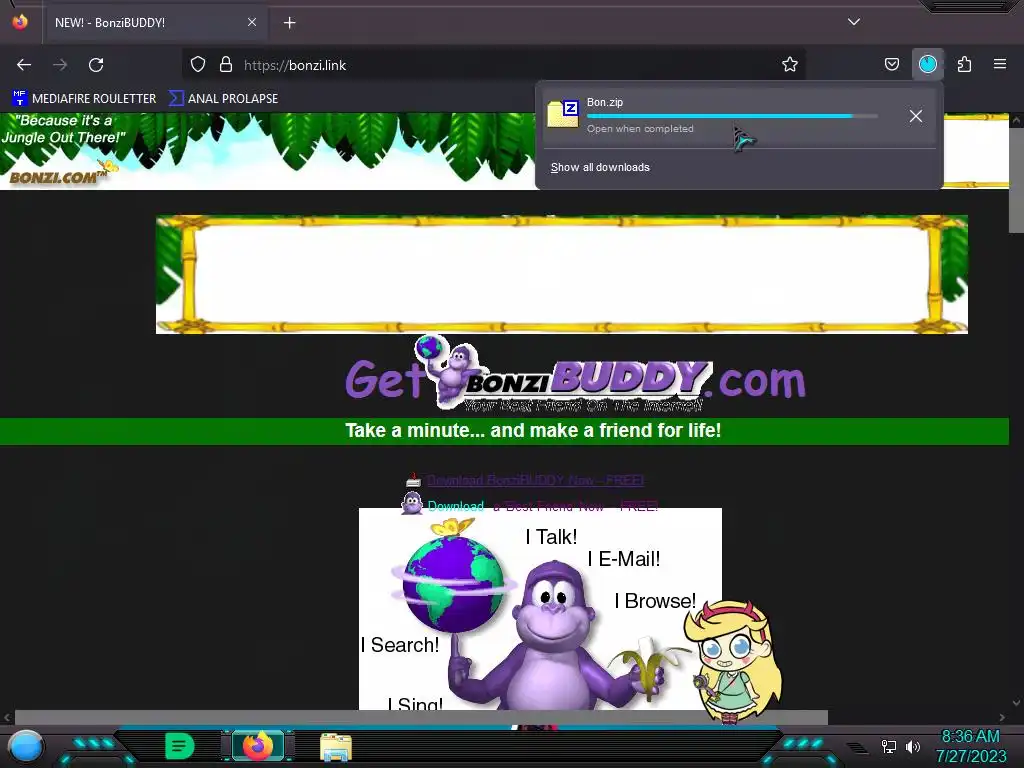
Task: Open the extensions puzzle icon
Action: pos(964,65)
